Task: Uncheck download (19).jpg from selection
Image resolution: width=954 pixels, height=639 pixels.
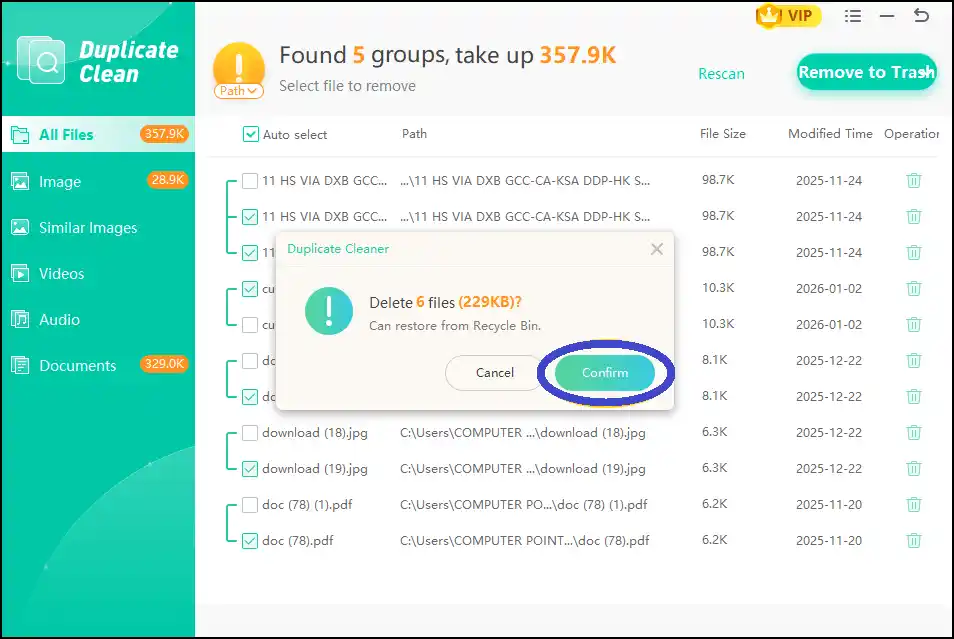Action: (249, 468)
